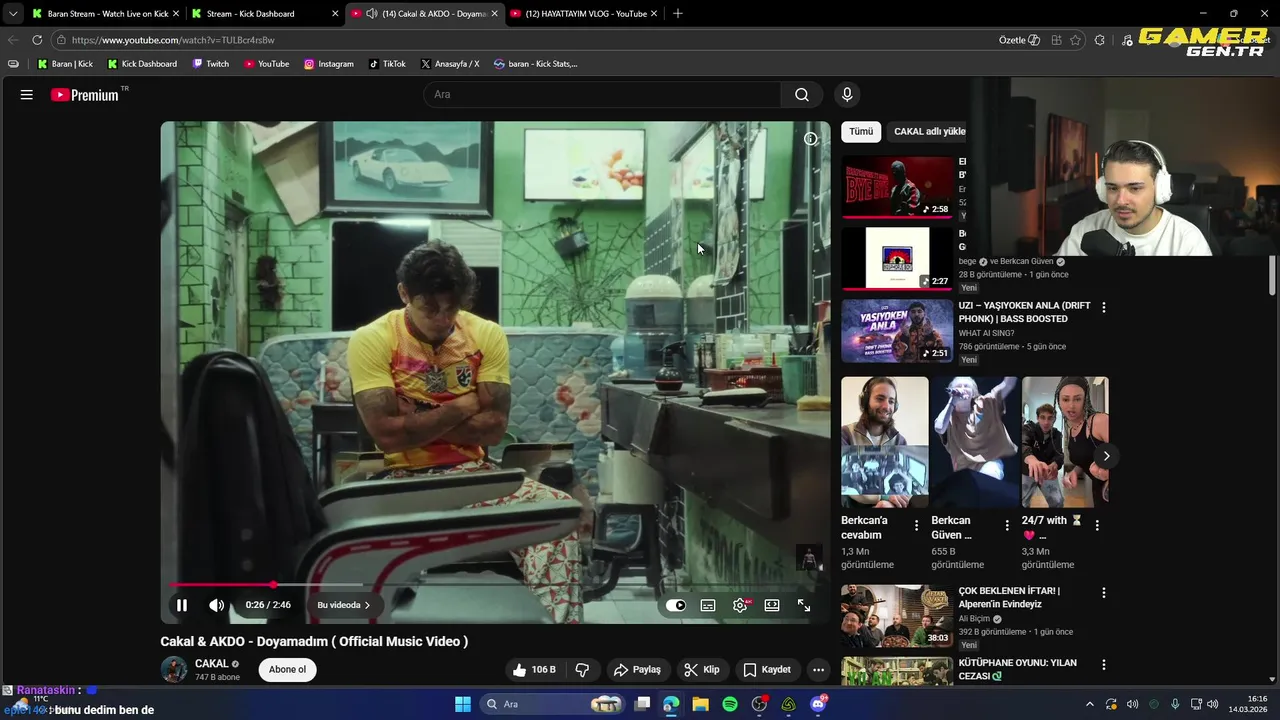Open the 'Anasayfa / X' bookmark
This screenshot has height=720, width=1280.
(450, 64)
